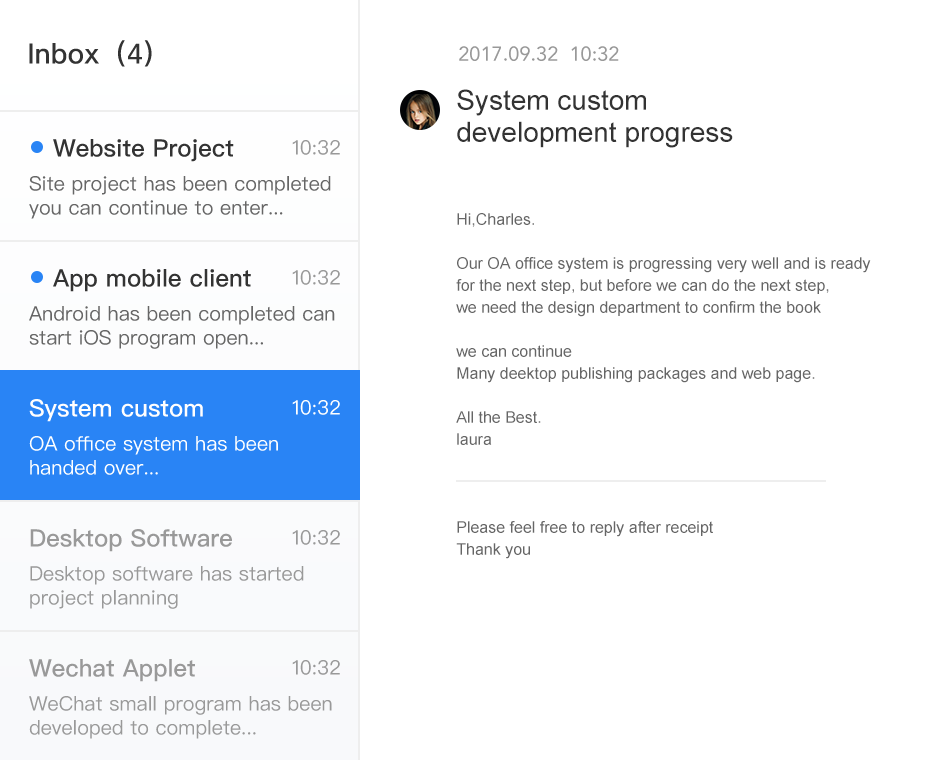Click the 'System custom development progress' subject heading
Viewport: 930px width, 760px height.
point(594,116)
